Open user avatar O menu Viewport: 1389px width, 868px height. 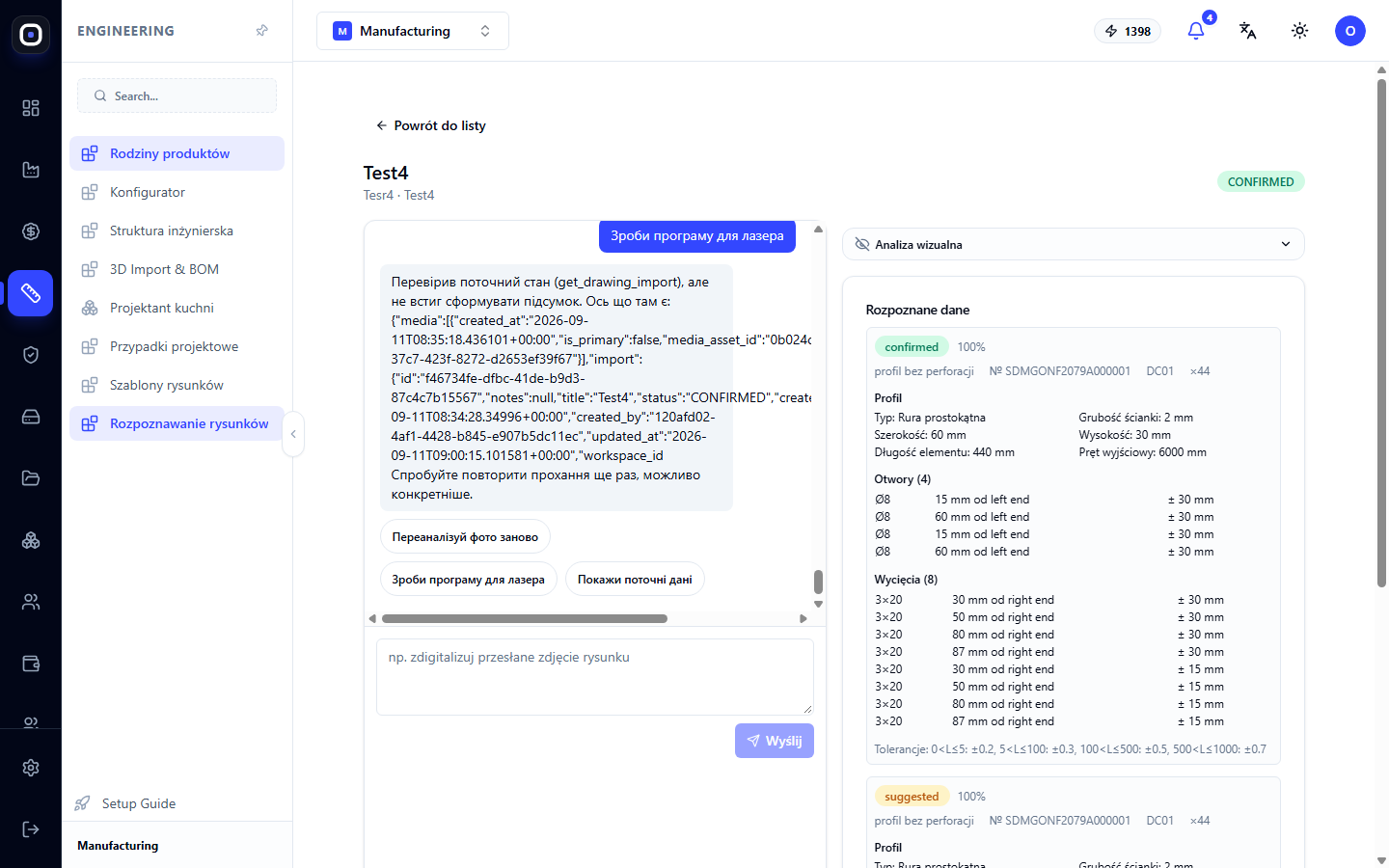[1350, 31]
